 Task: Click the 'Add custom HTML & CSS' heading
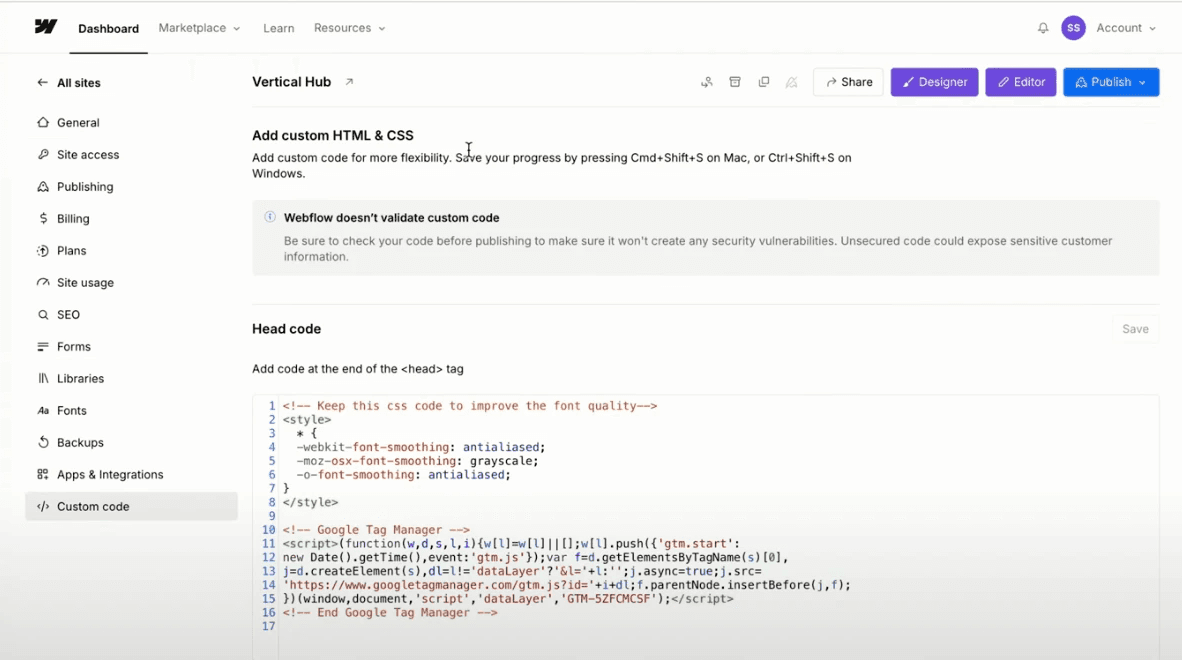click(332, 136)
